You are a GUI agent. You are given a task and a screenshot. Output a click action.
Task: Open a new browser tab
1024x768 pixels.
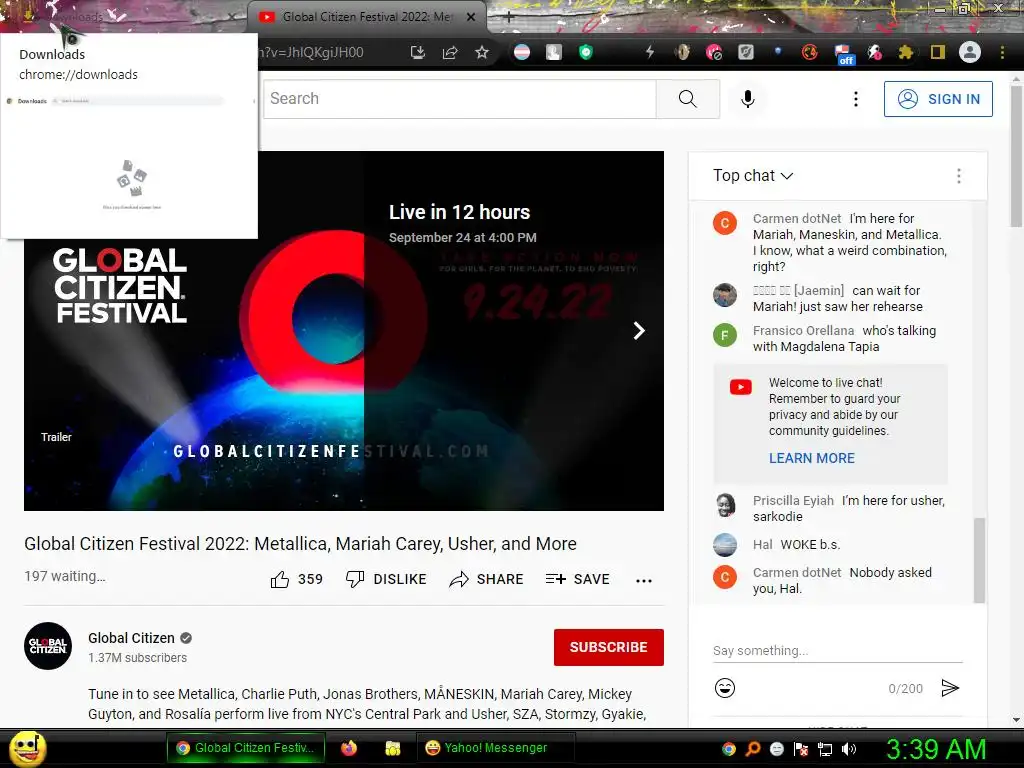[509, 18]
